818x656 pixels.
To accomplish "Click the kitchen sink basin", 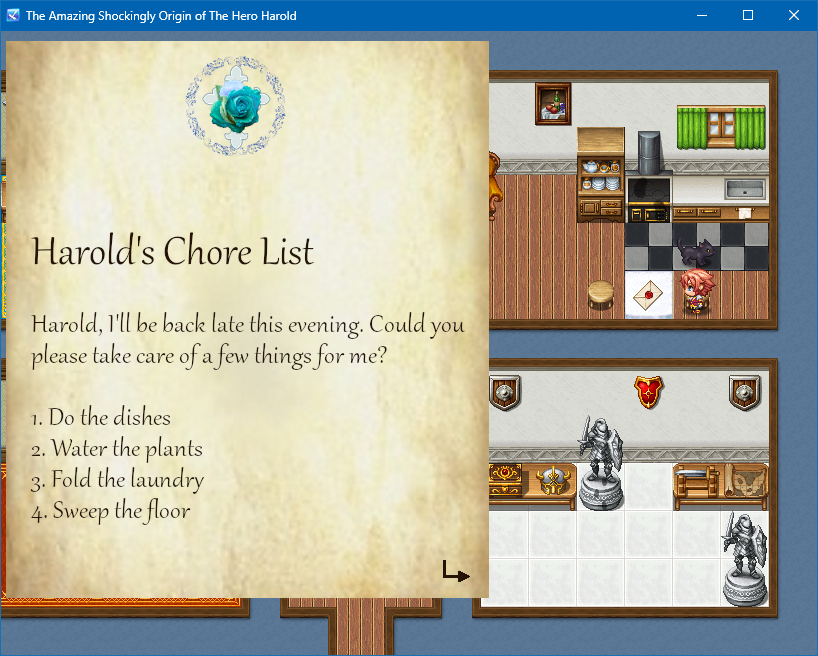I will click(x=745, y=188).
